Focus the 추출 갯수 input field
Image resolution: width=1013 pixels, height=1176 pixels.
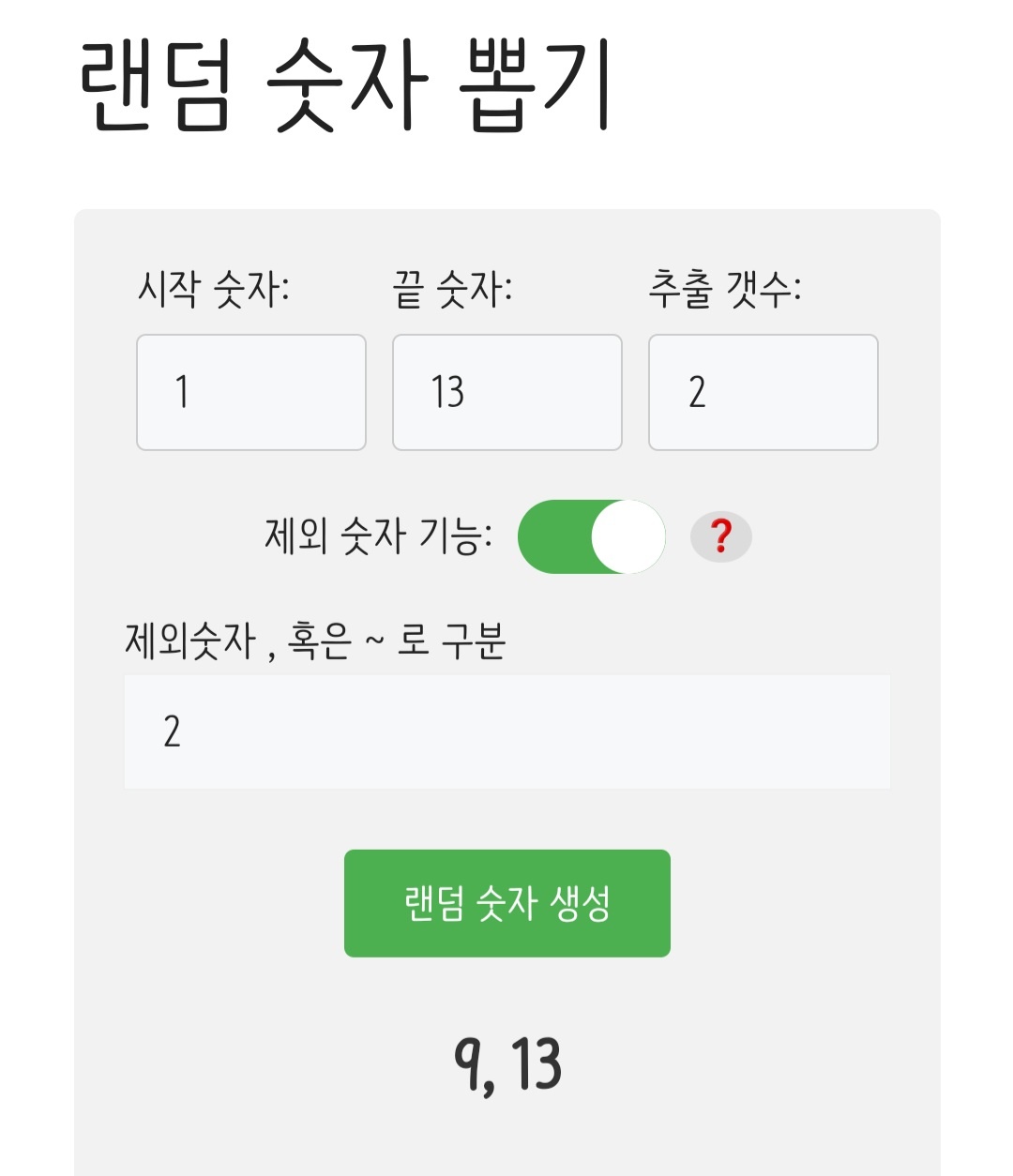763,392
